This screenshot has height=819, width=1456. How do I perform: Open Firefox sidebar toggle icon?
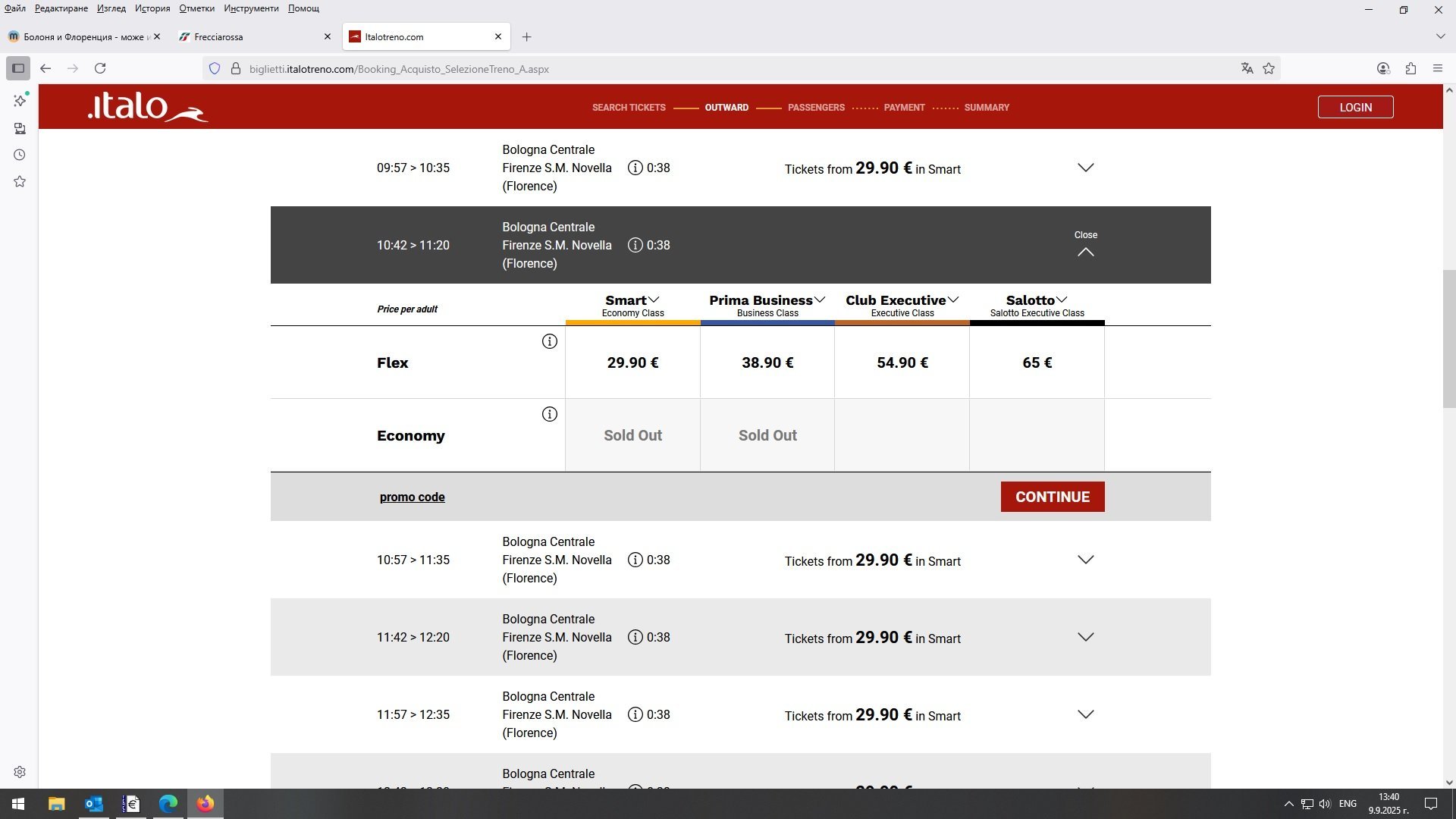18,68
